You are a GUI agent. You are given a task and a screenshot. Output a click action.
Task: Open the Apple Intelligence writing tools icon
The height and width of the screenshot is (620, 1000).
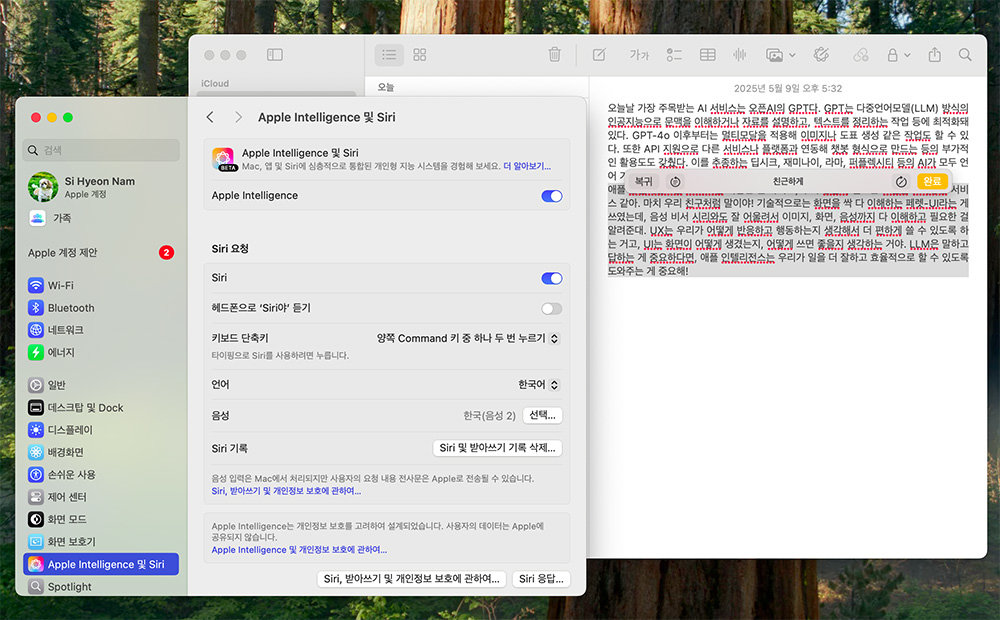click(x=822, y=55)
